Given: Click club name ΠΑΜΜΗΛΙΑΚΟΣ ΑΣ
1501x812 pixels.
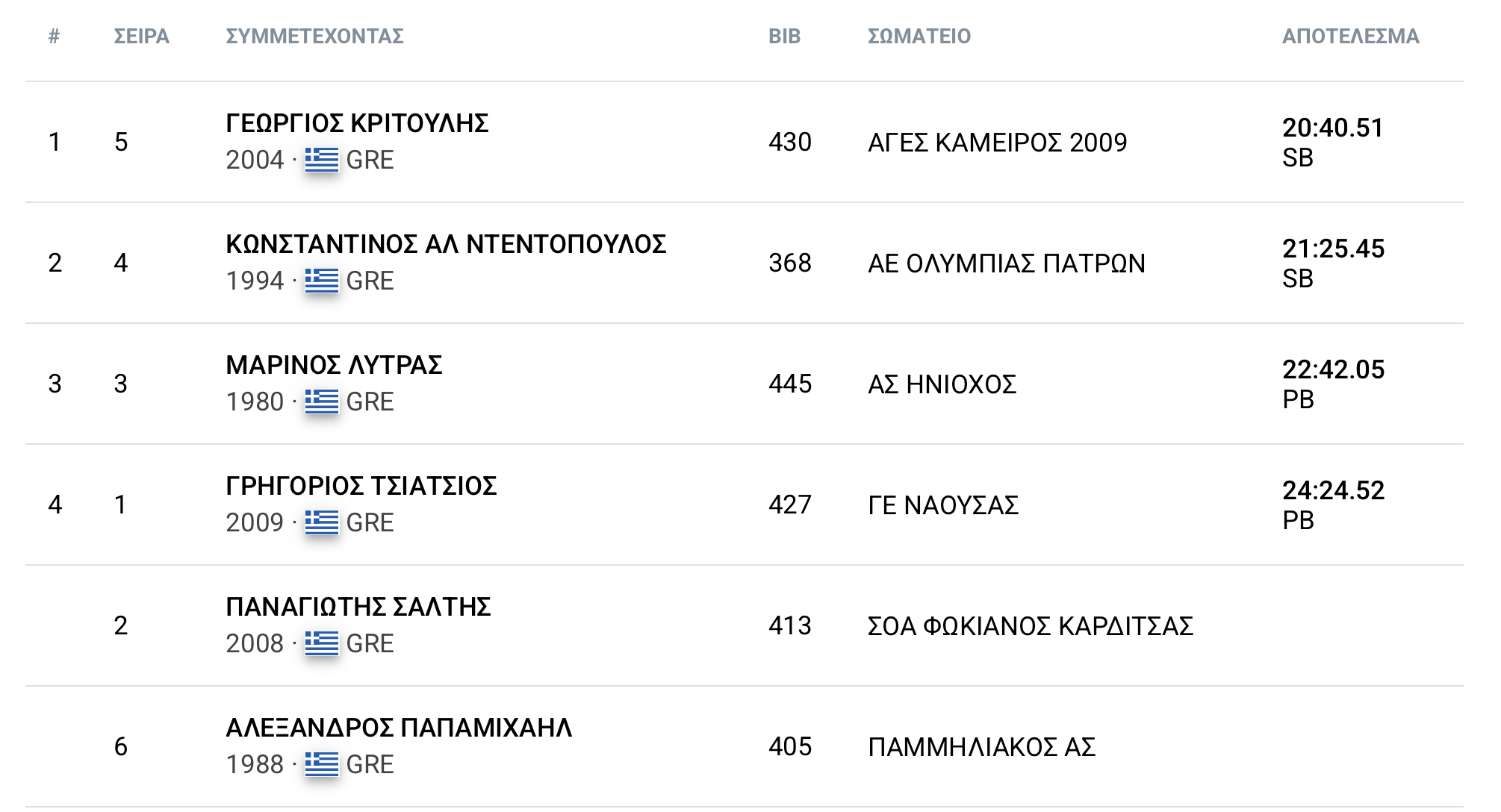Looking at the screenshot, I should (x=981, y=746).
